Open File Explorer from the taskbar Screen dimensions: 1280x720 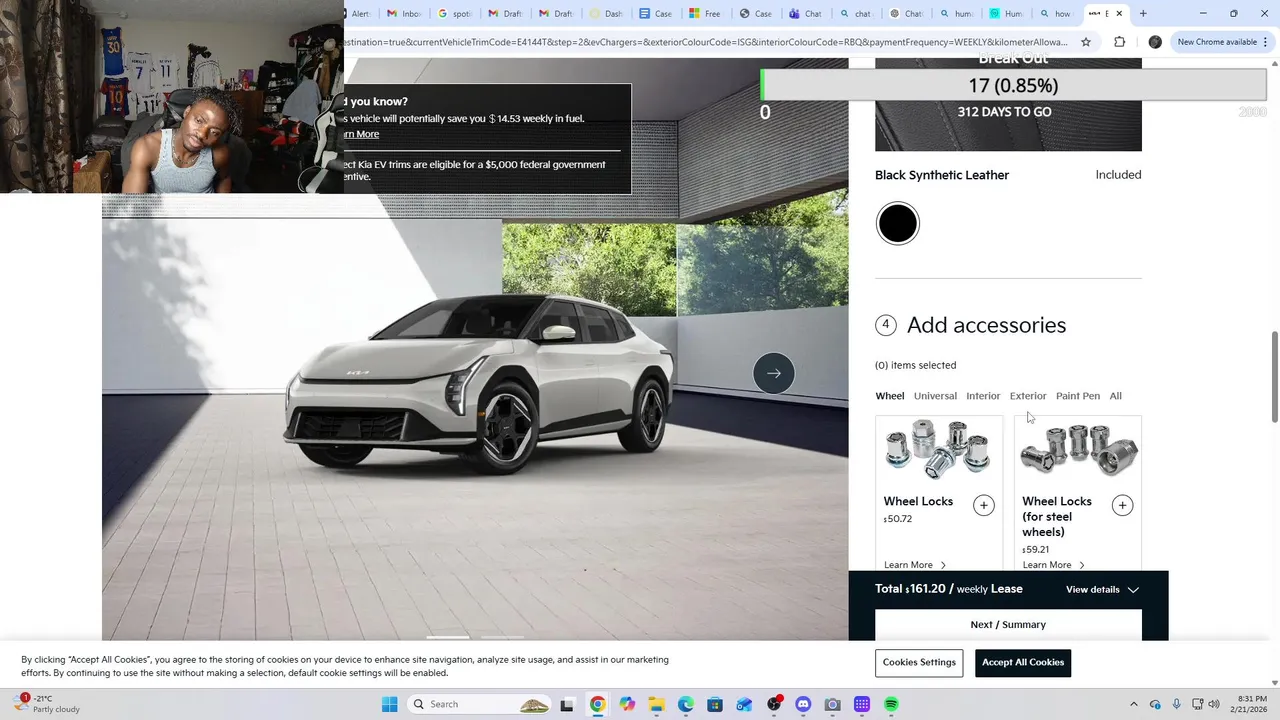656,704
